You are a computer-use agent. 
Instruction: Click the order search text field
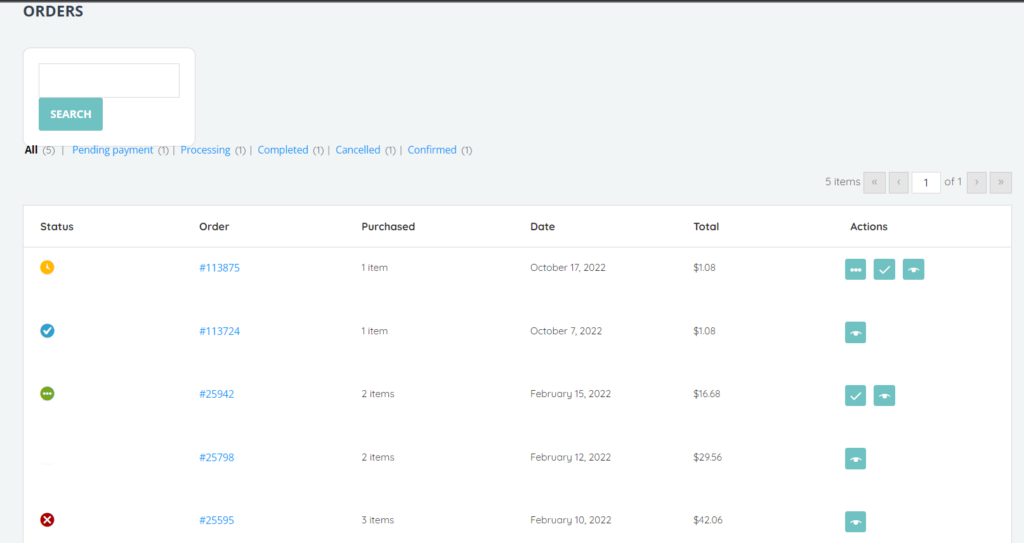[109, 81]
